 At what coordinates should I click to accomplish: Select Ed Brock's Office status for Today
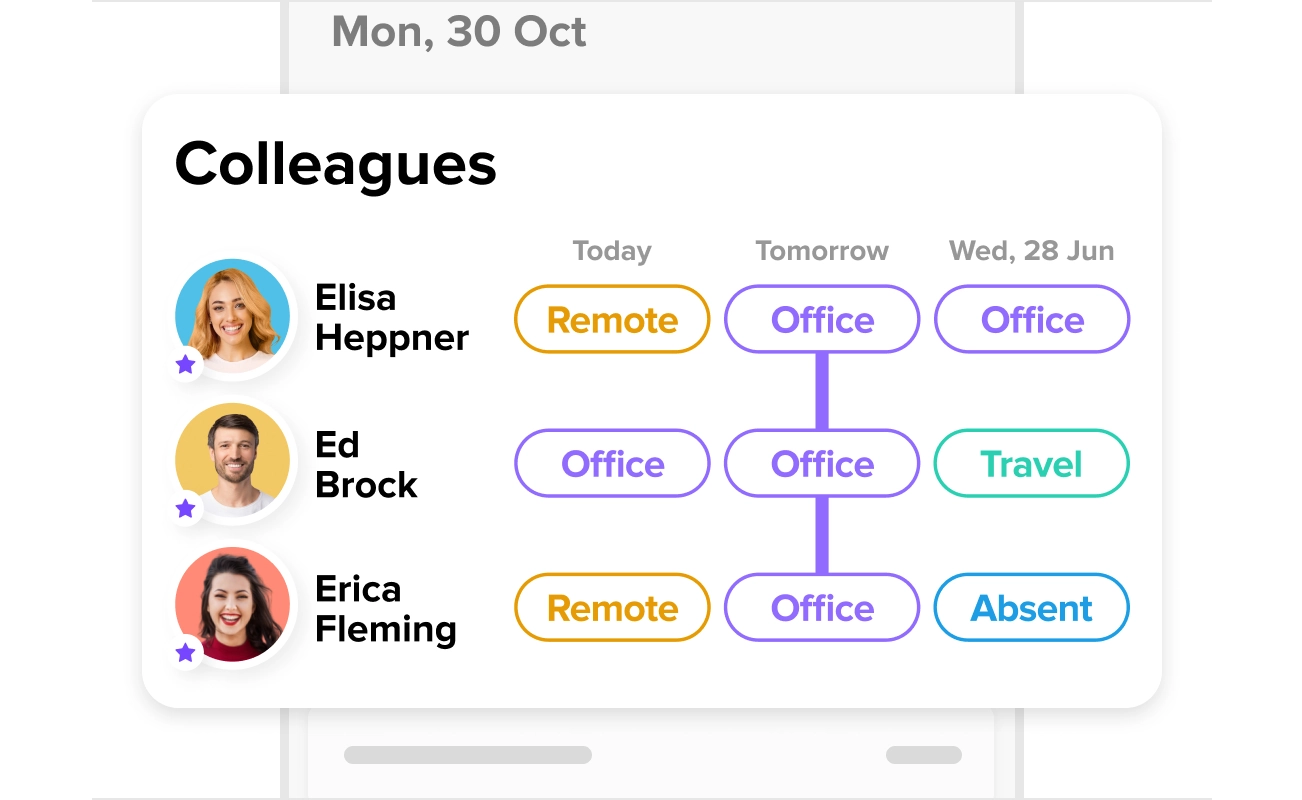(612, 463)
